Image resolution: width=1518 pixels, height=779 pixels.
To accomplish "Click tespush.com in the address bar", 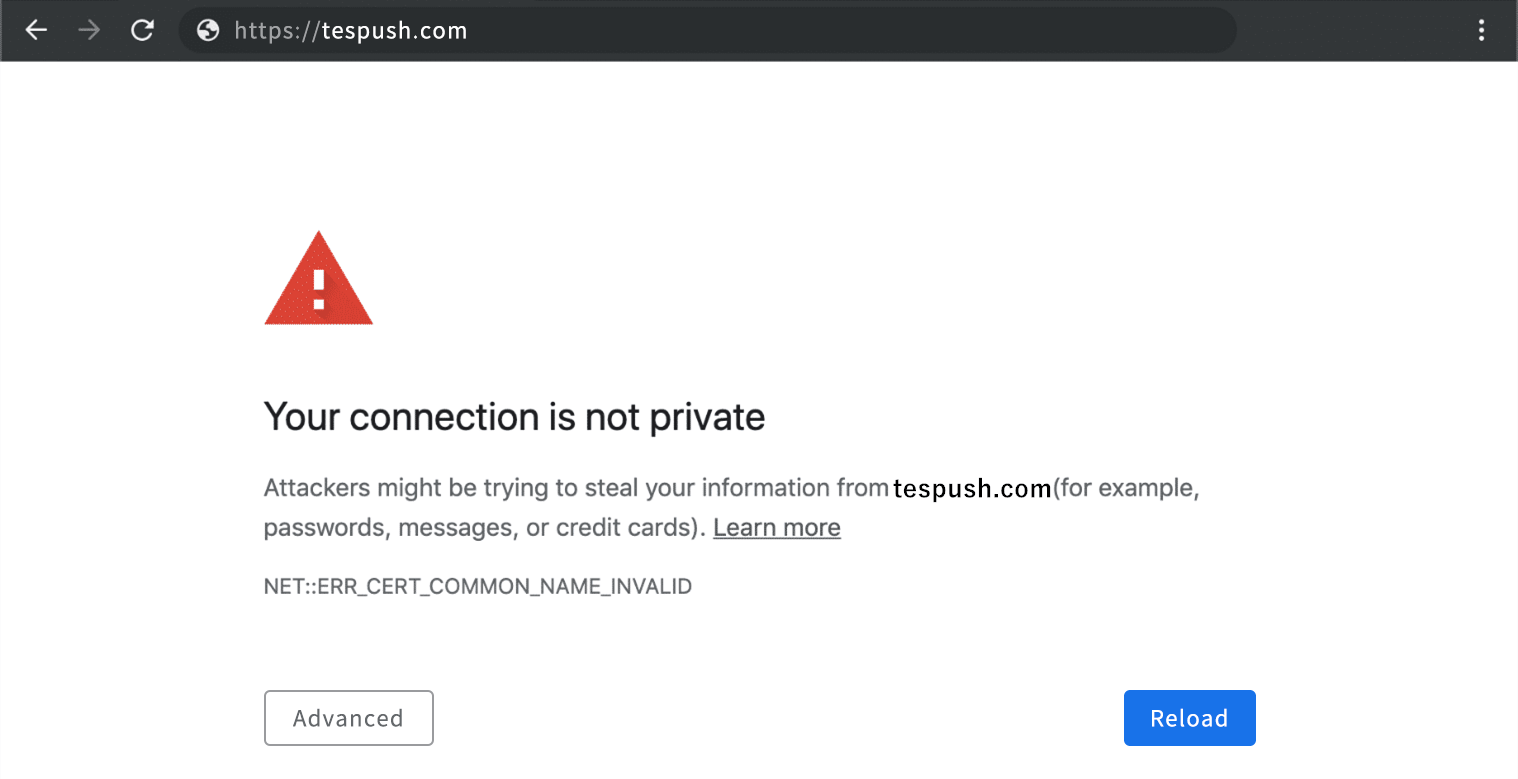I will 394,31.
